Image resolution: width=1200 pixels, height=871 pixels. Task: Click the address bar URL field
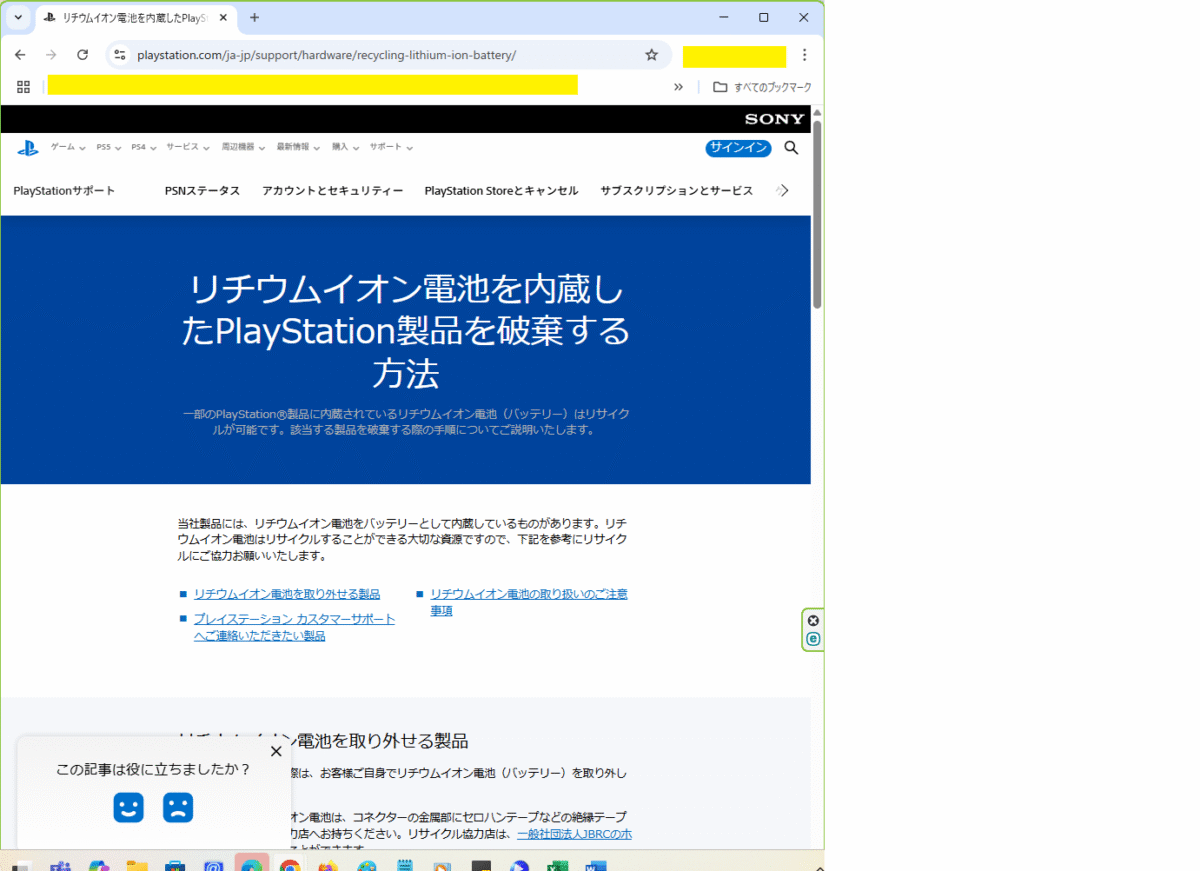(380, 55)
